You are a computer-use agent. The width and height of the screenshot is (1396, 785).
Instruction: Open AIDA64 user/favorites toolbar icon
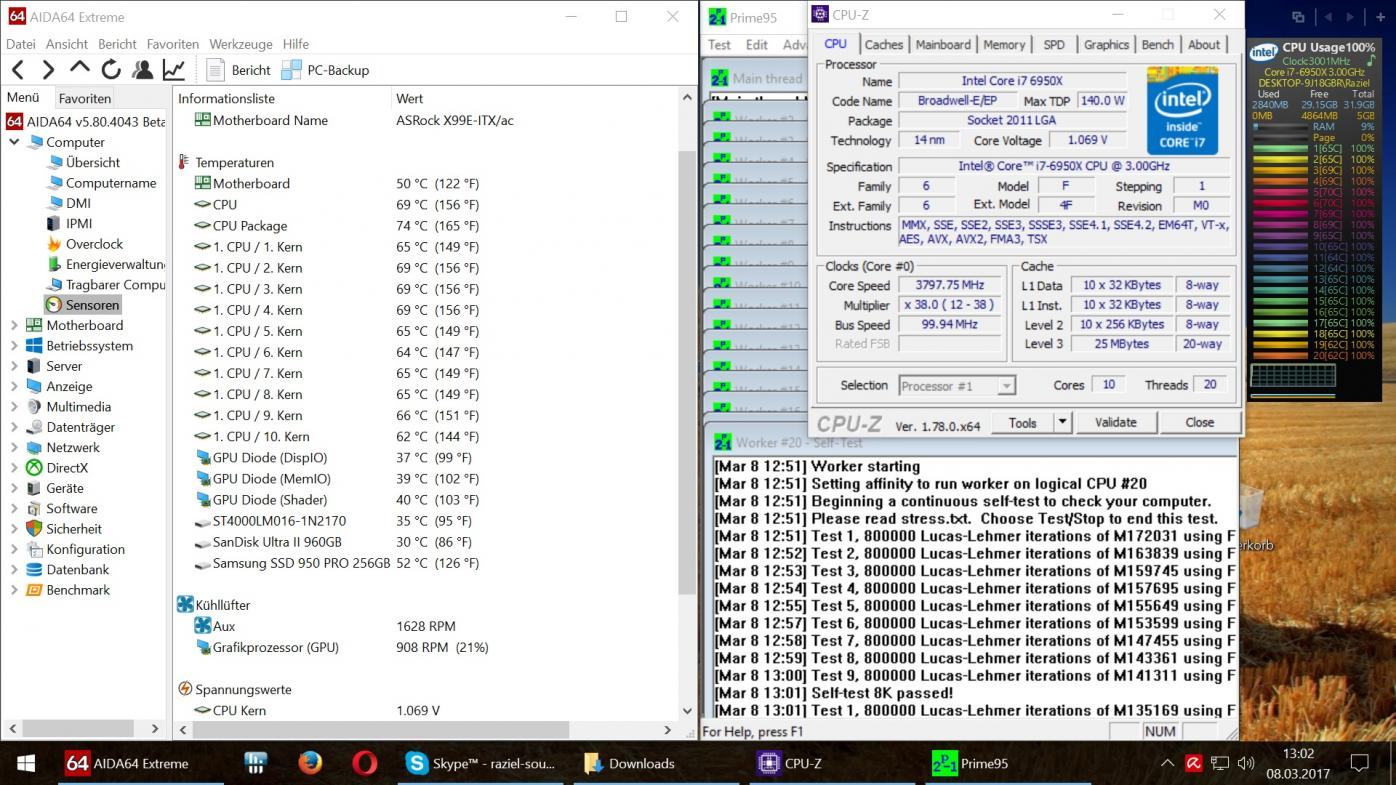point(142,69)
